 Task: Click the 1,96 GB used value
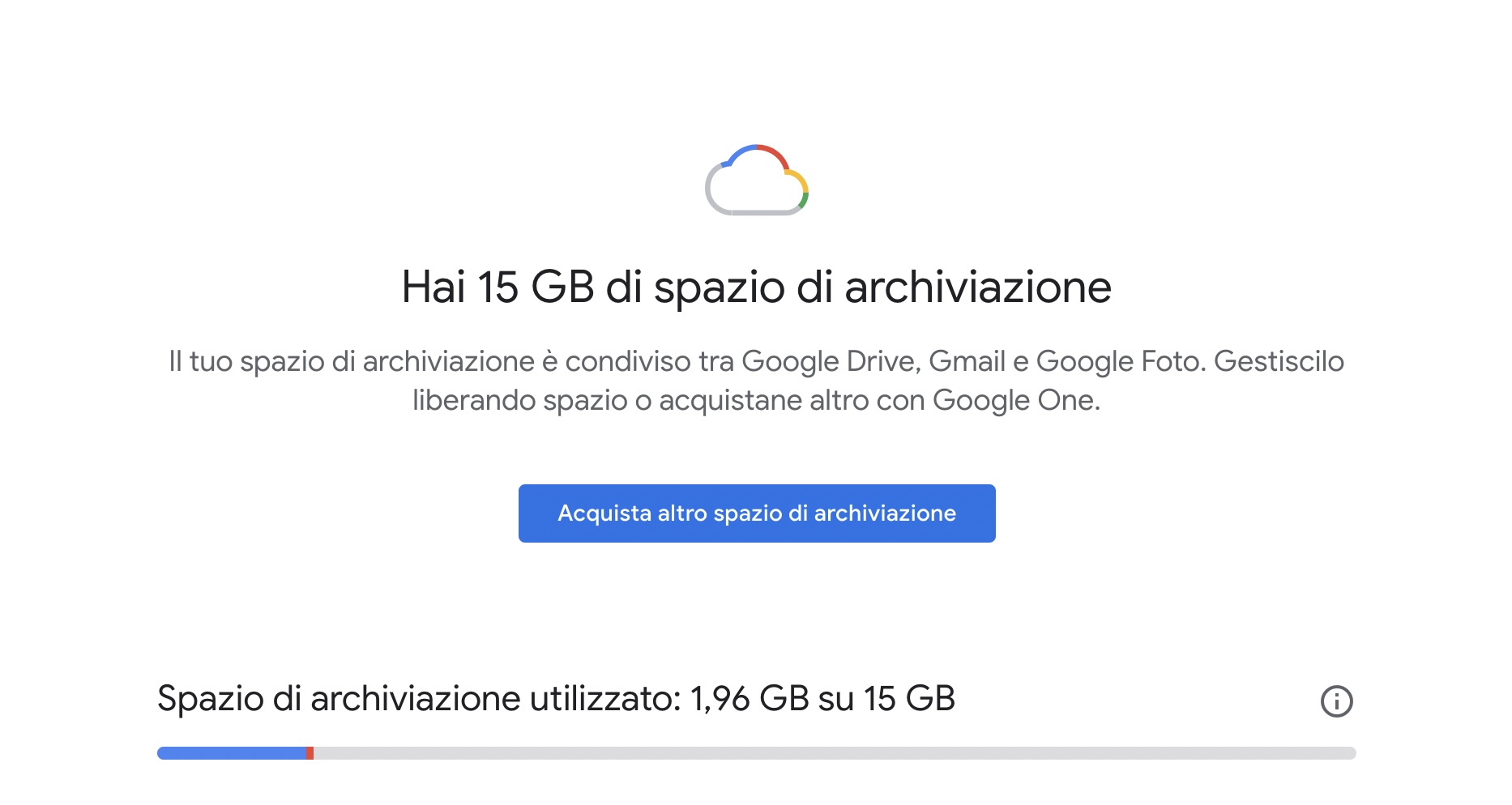750,699
